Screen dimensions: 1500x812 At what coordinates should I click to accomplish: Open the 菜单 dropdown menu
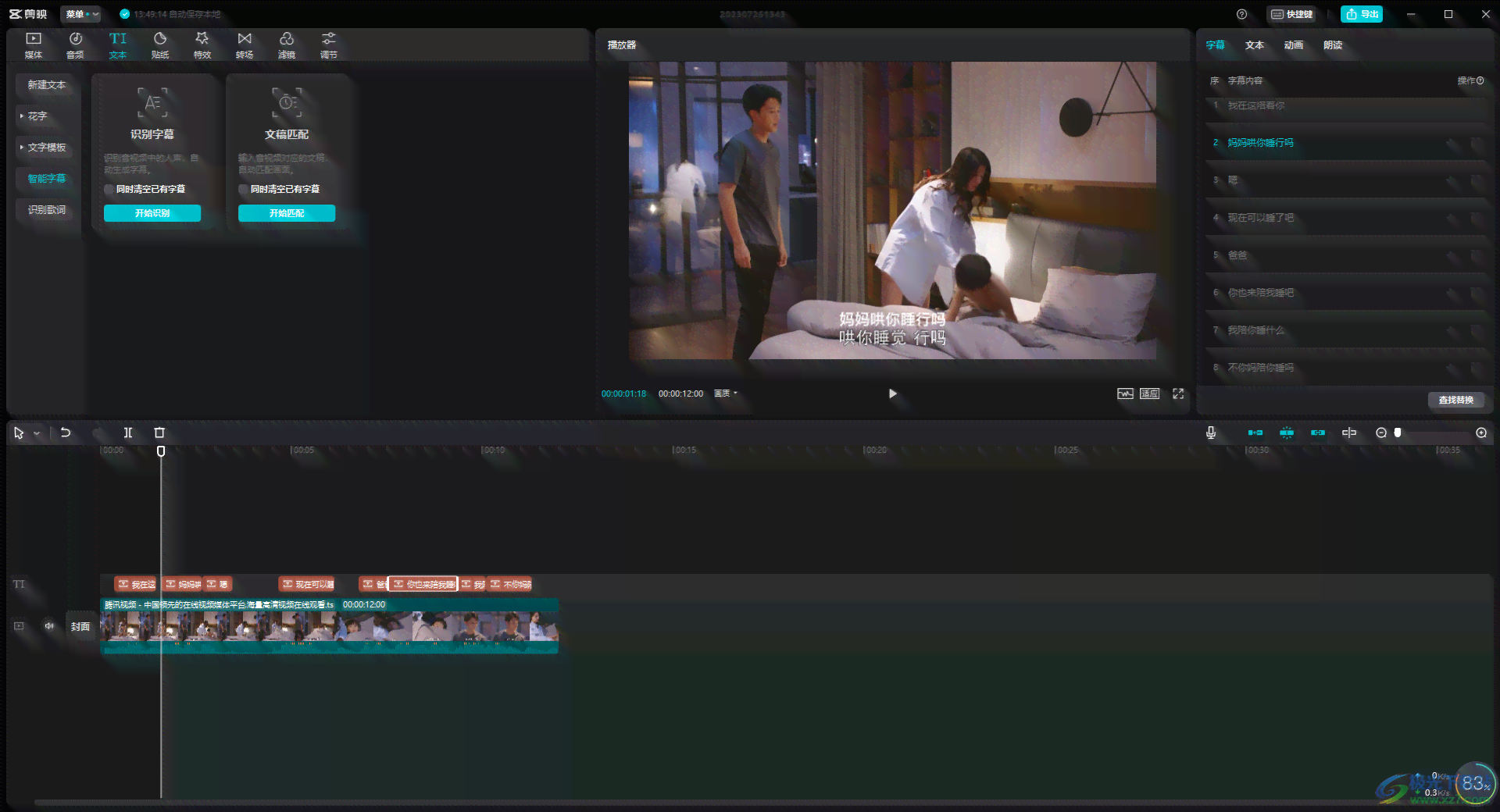point(81,14)
